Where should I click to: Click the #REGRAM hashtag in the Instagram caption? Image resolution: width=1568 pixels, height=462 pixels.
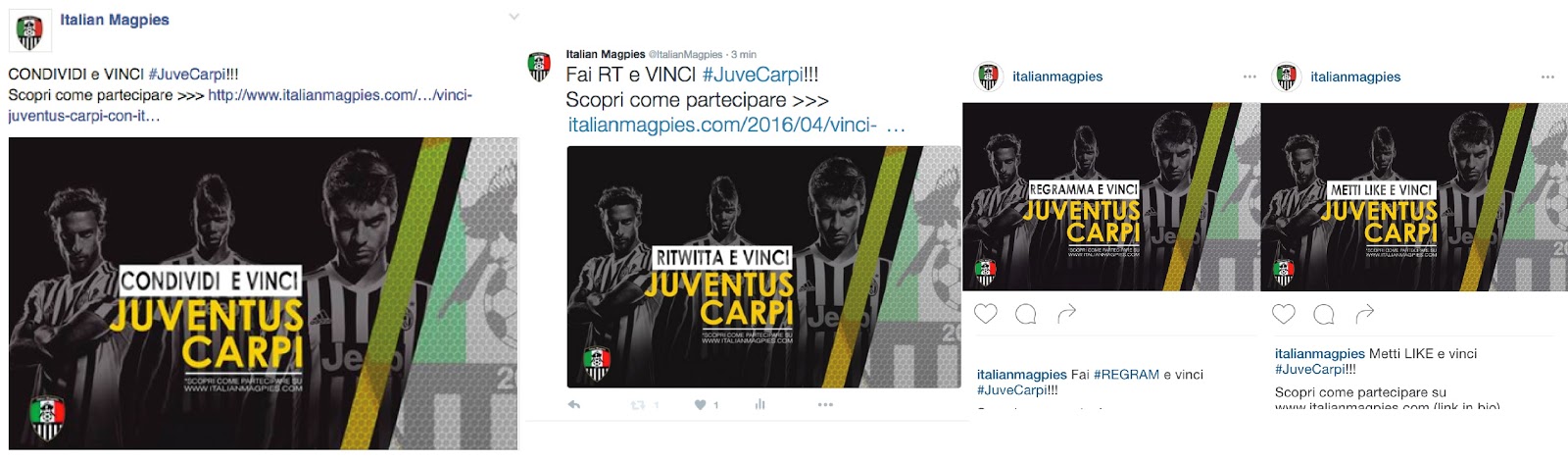tap(1126, 375)
